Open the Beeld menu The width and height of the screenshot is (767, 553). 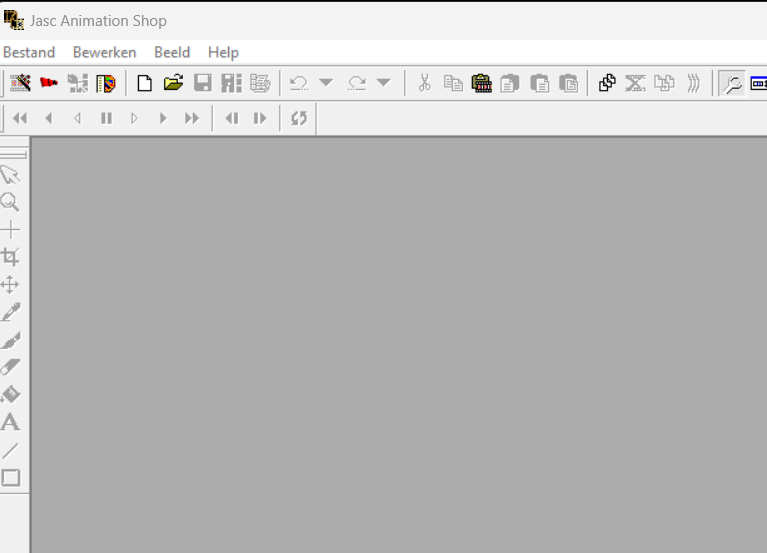(x=172, y=52)
